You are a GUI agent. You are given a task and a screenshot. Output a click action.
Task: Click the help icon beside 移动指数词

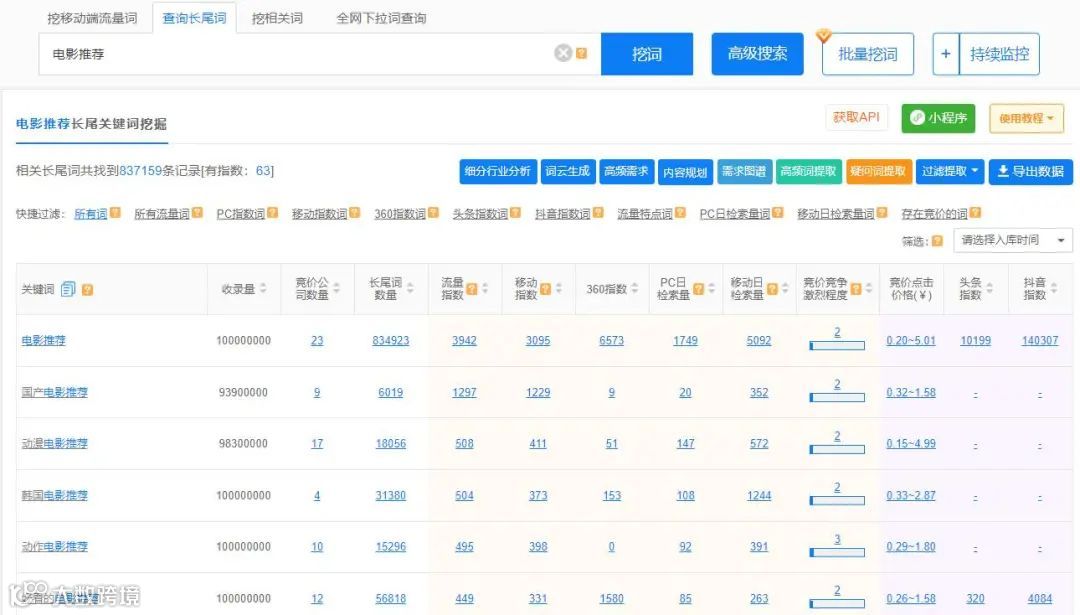pos(354,213)
